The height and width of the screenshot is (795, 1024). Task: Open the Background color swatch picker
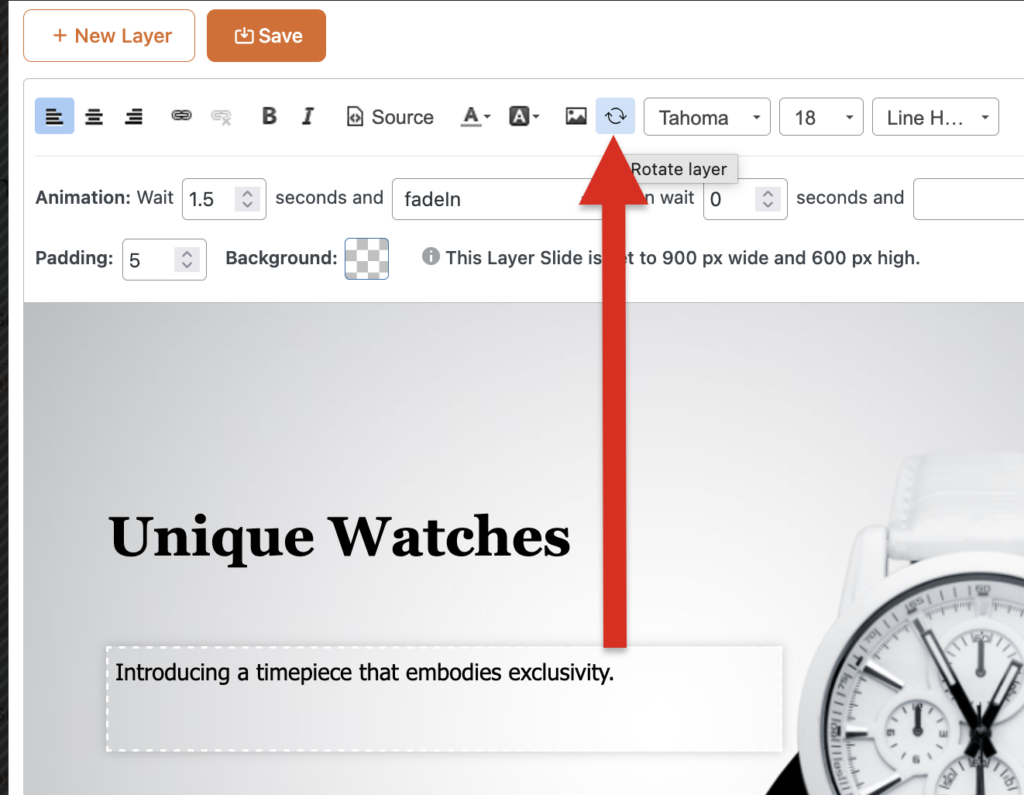coord(366,258)
